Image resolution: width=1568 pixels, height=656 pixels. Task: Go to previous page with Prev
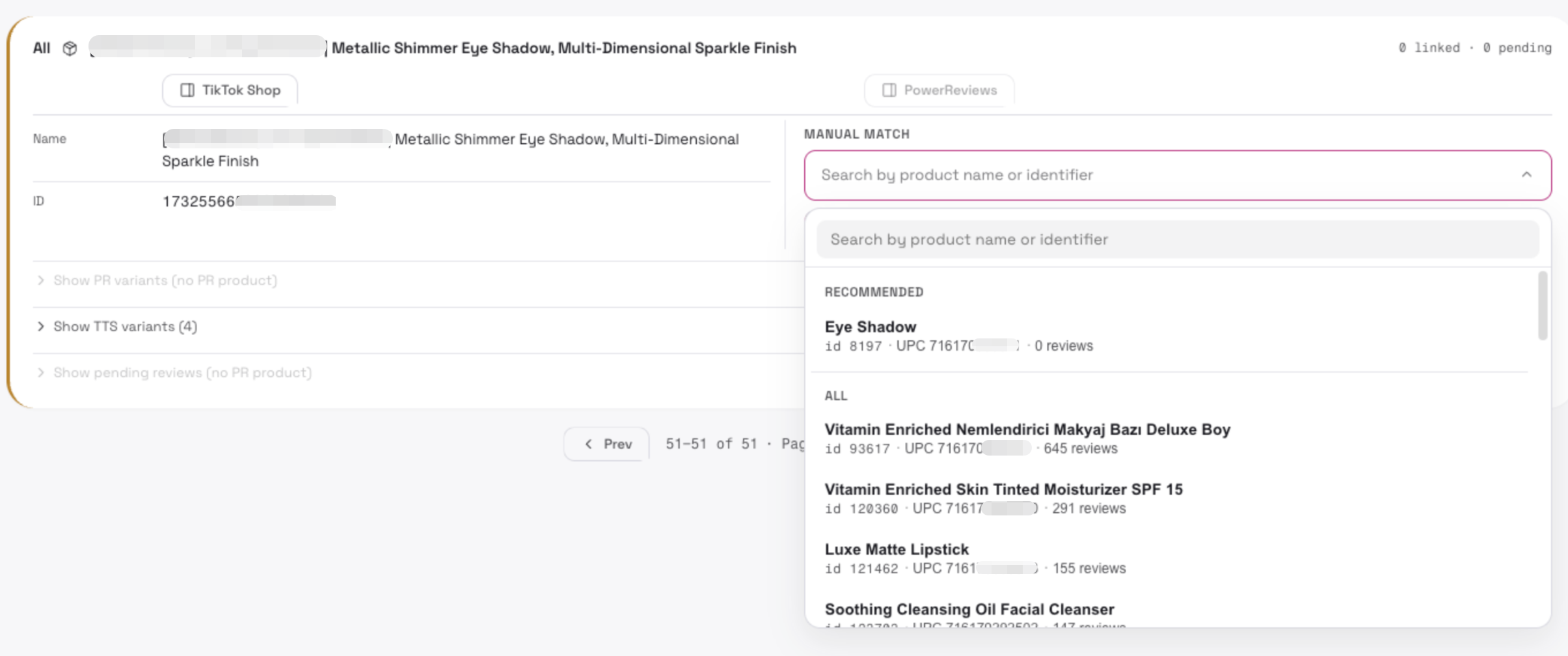(606, 444)
